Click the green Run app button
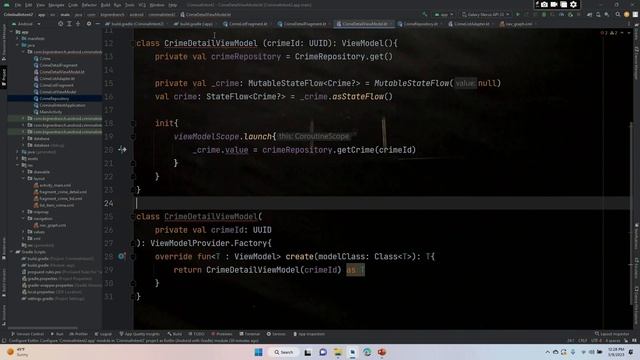 518,15
